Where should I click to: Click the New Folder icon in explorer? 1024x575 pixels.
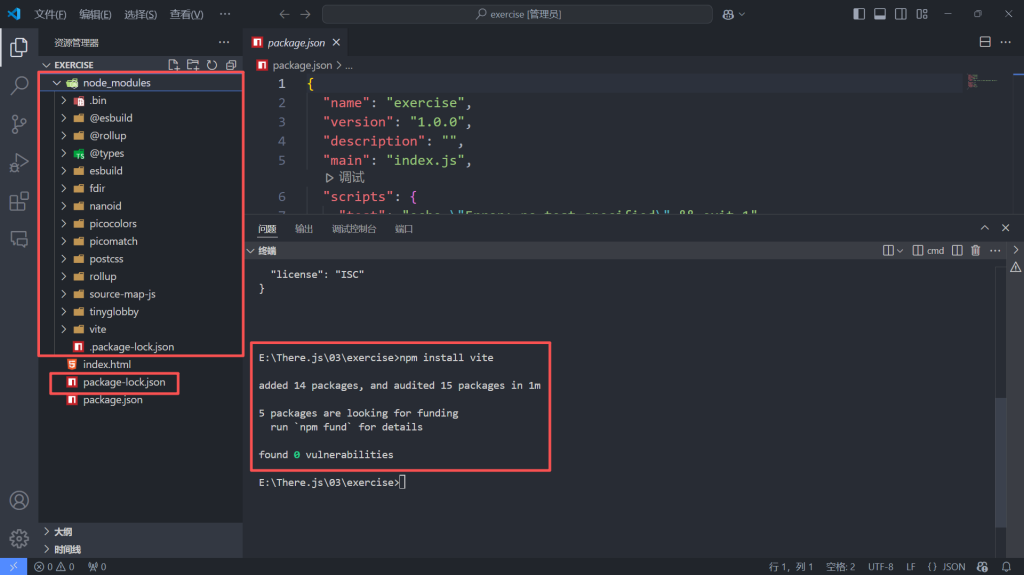(x=193, y=65)
